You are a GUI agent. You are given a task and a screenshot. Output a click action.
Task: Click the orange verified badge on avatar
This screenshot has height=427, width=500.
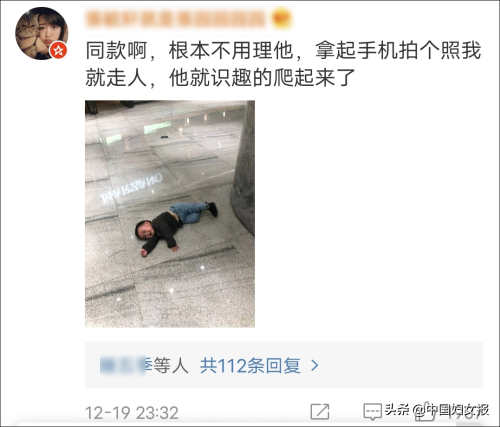[x=59, y=50]
